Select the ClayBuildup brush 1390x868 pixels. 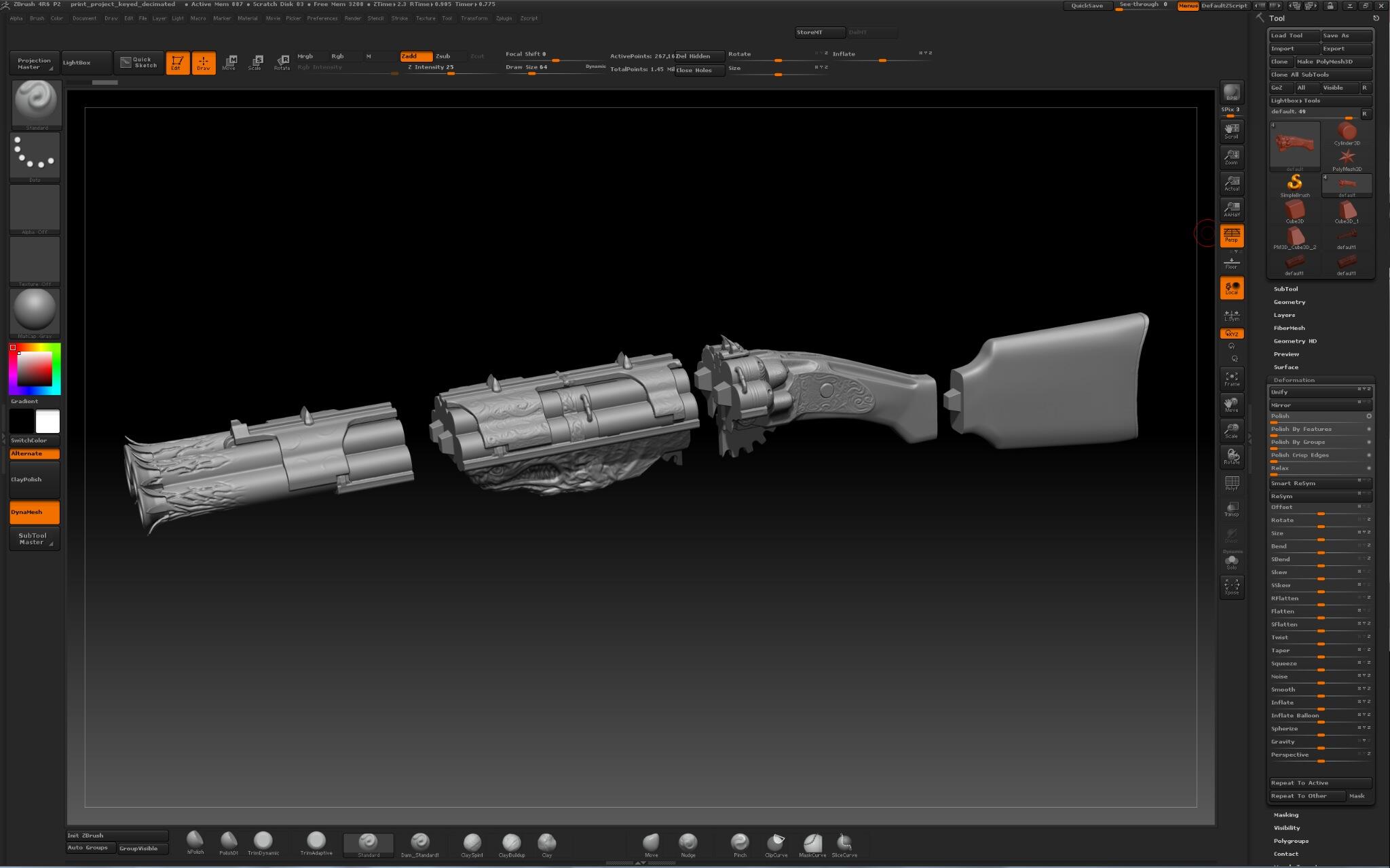click(x=512, y=844)
